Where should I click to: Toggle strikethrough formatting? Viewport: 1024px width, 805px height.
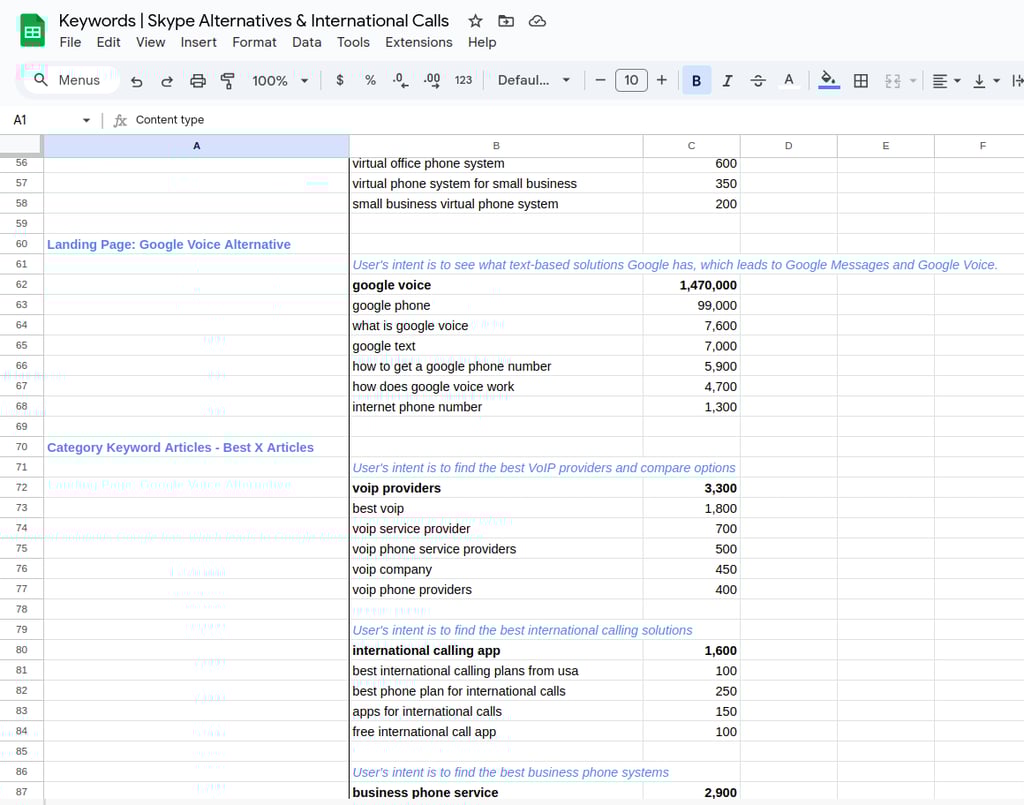pyautogui.click(x=758, y=80)
